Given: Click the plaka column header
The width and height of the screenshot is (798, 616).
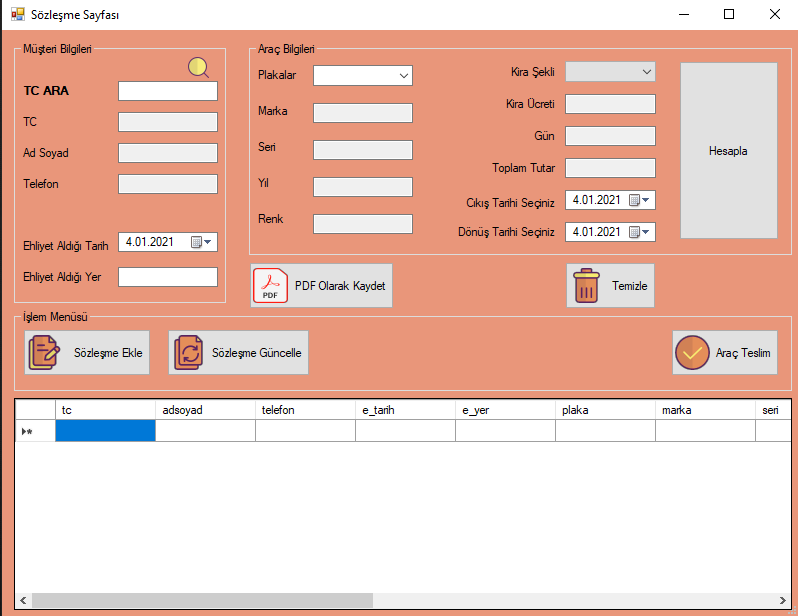Looking at the screenshot, I should [x=605, y=410].
